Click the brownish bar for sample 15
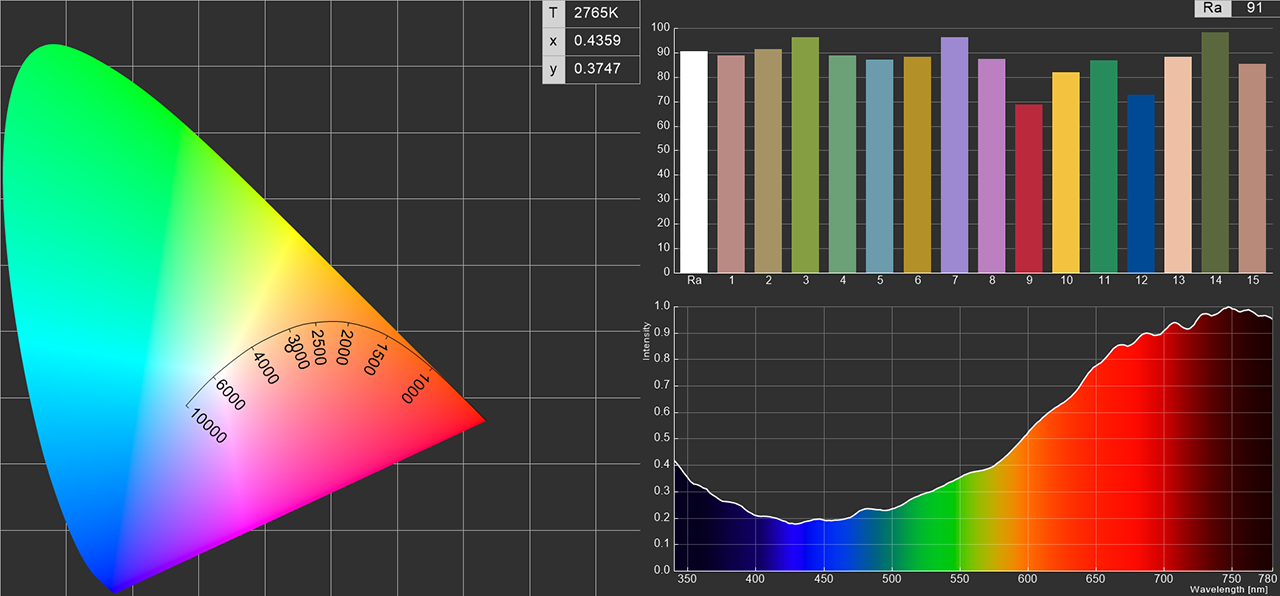Screen dimensions: 1280x596 point(1252,168)
